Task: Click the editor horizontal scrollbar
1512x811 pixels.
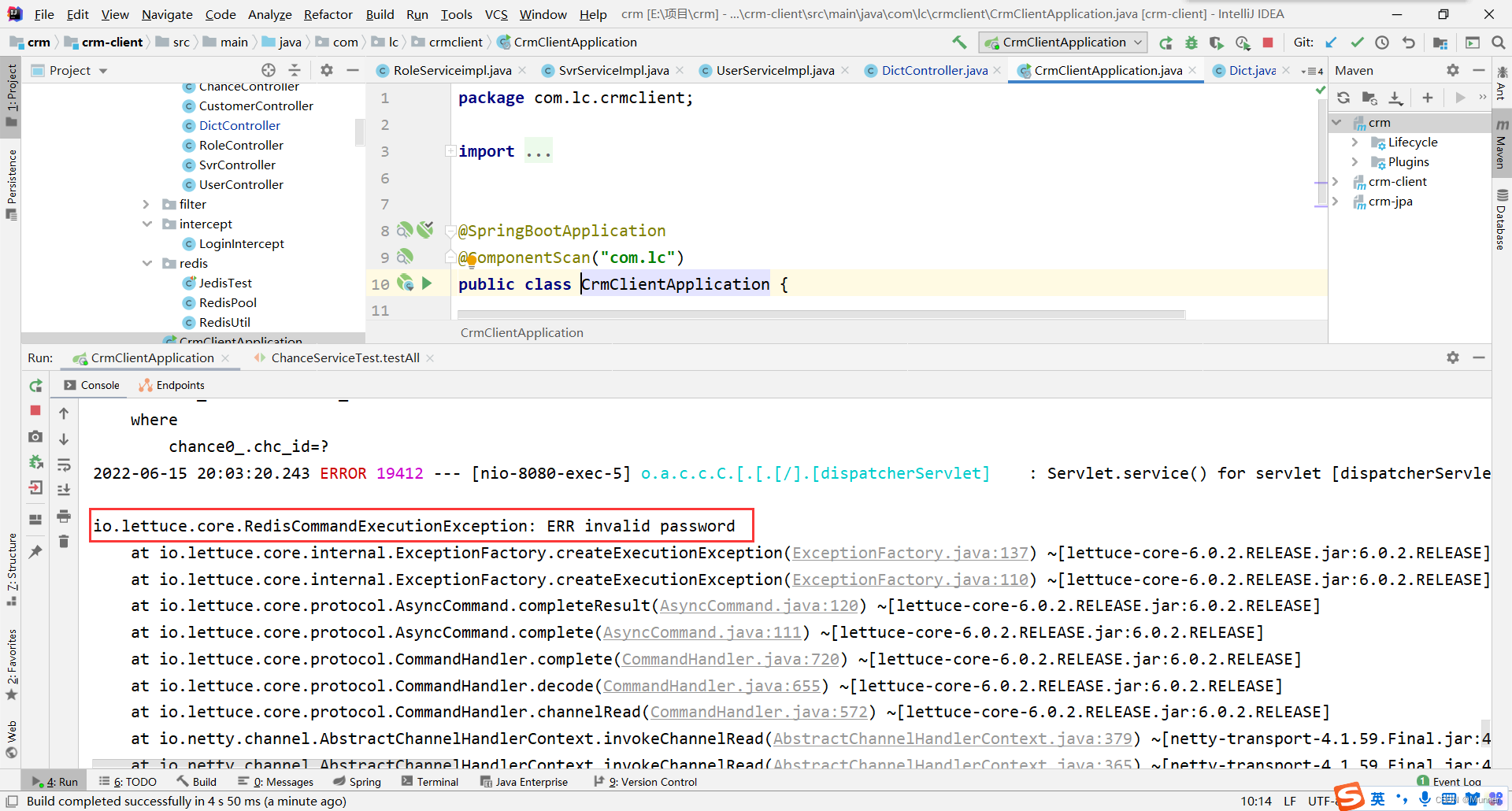Action: tap(819, 314)
